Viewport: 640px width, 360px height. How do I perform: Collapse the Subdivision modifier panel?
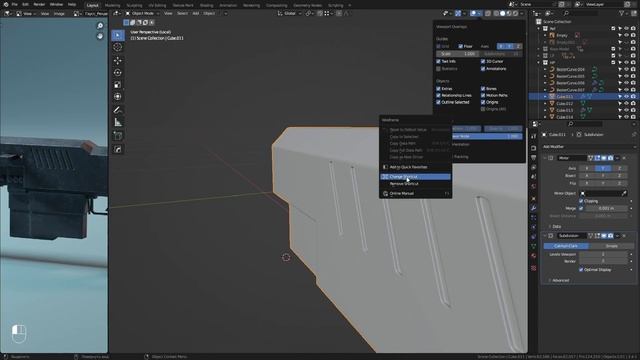pos(545,236)
